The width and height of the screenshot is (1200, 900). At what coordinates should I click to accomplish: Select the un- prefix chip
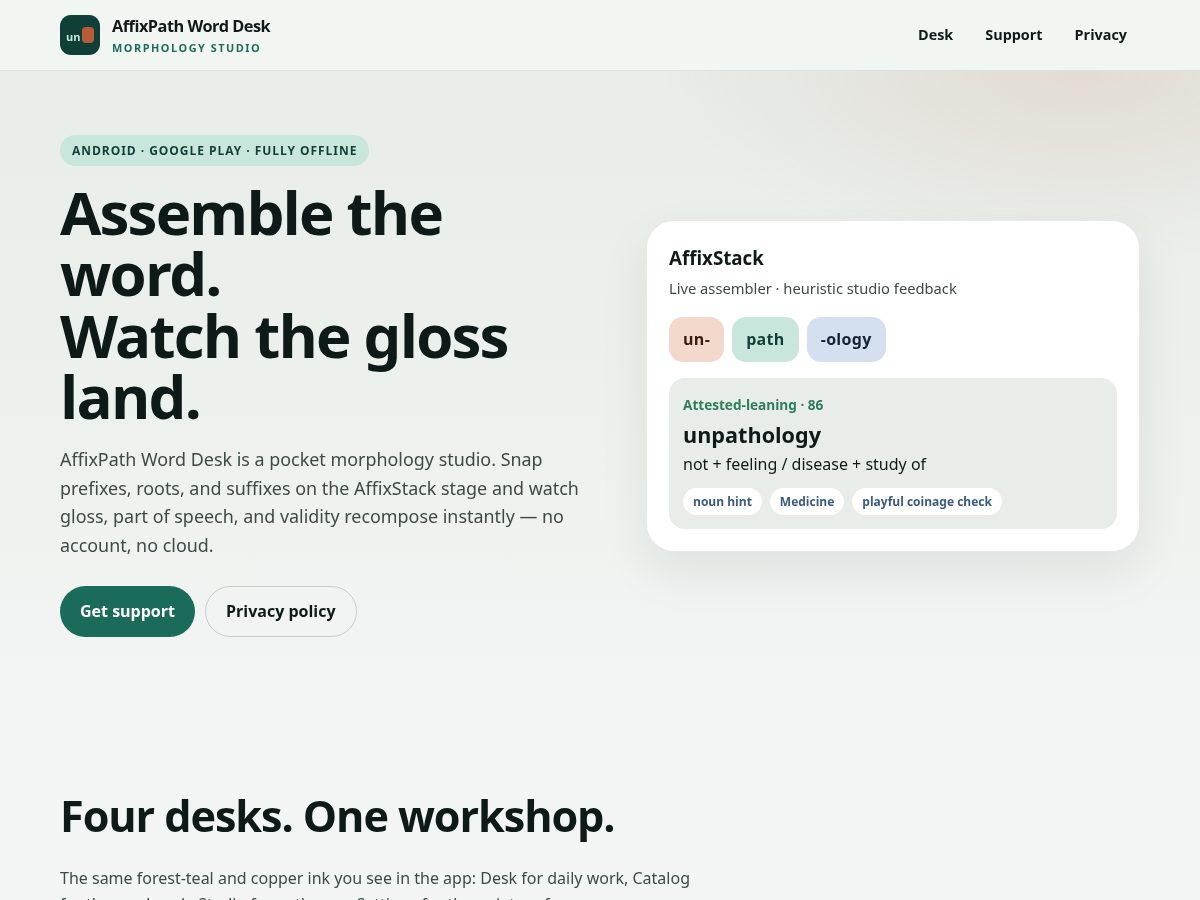pos(696,339)
